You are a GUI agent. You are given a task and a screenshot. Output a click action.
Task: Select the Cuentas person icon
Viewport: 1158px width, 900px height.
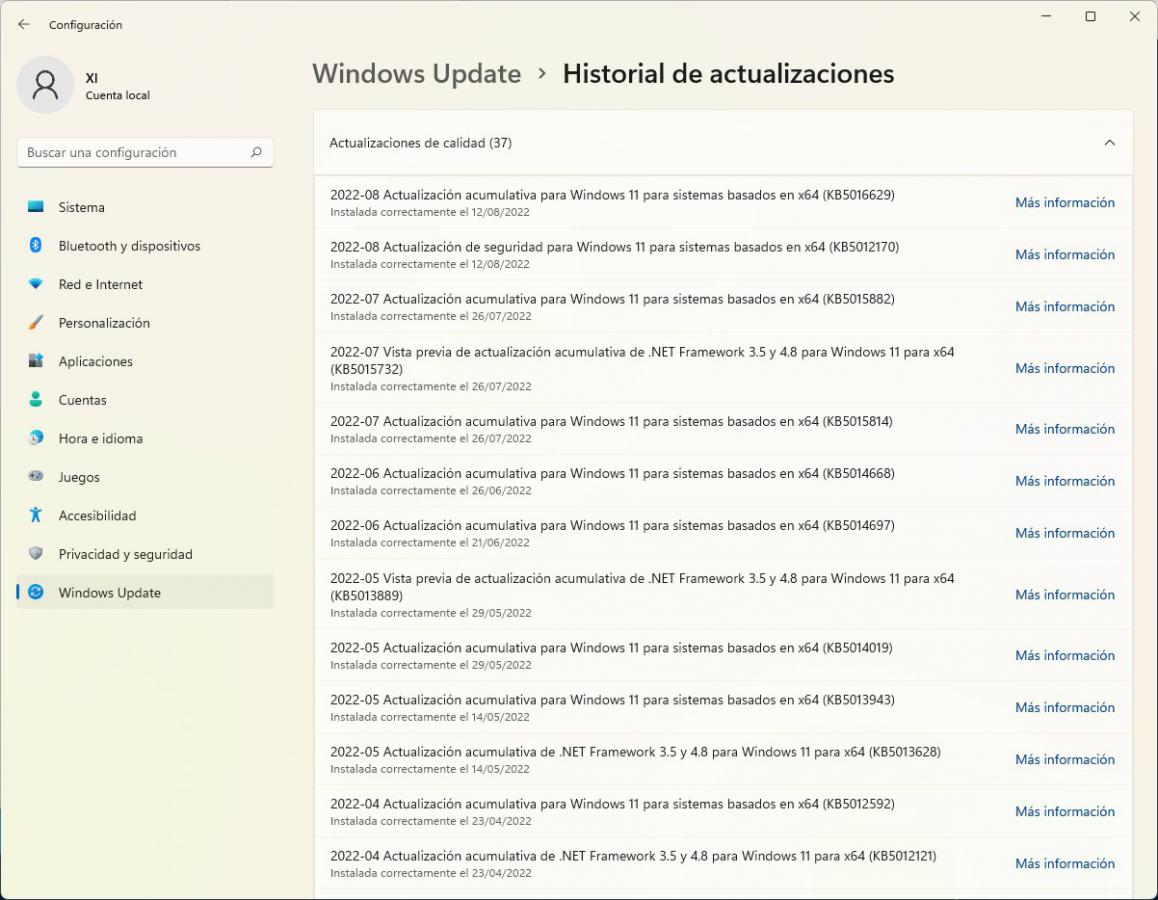[x=36, y=400]
